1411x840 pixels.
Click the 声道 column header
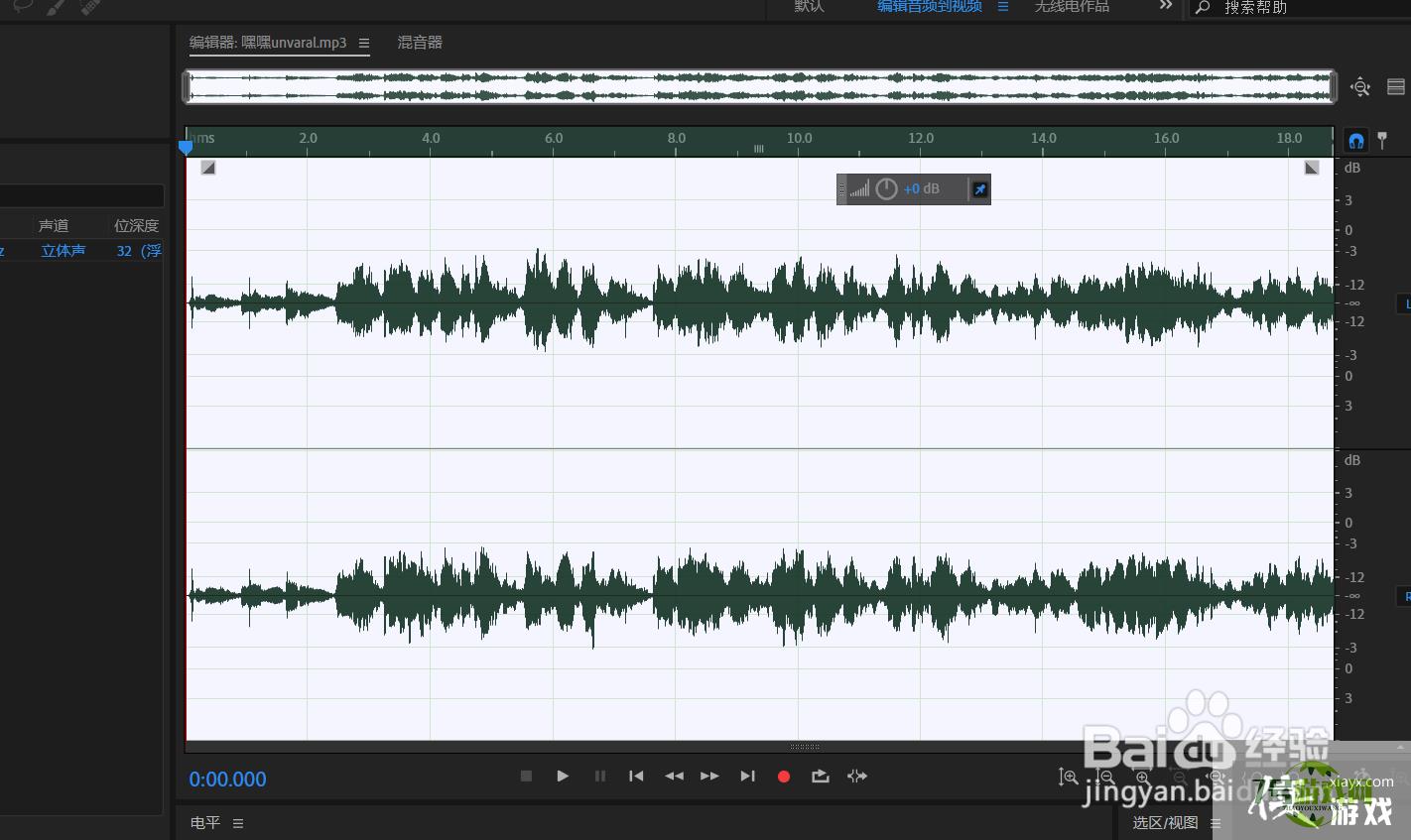(54, 226)
